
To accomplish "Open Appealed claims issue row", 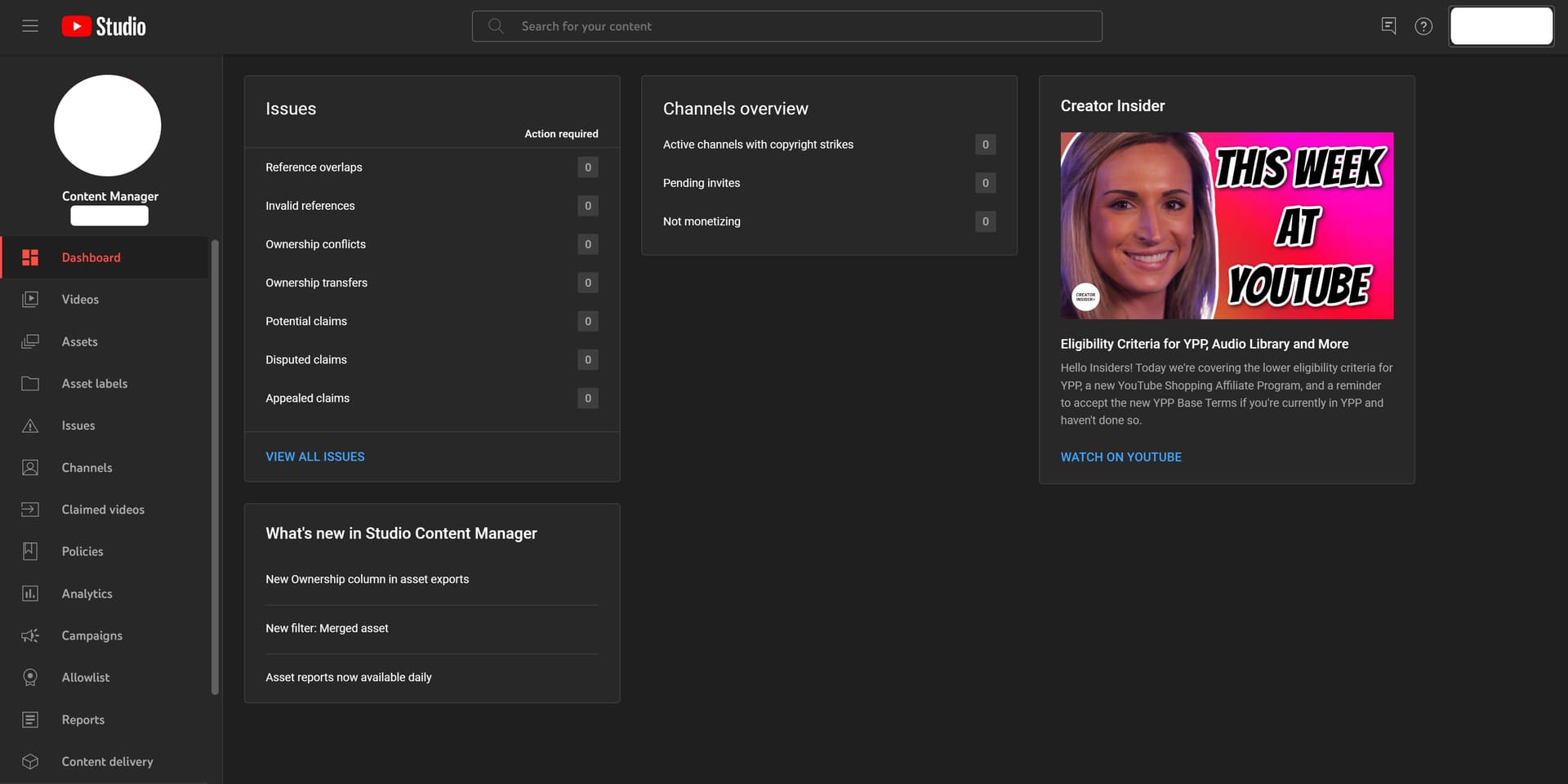I will pos(432,398).
